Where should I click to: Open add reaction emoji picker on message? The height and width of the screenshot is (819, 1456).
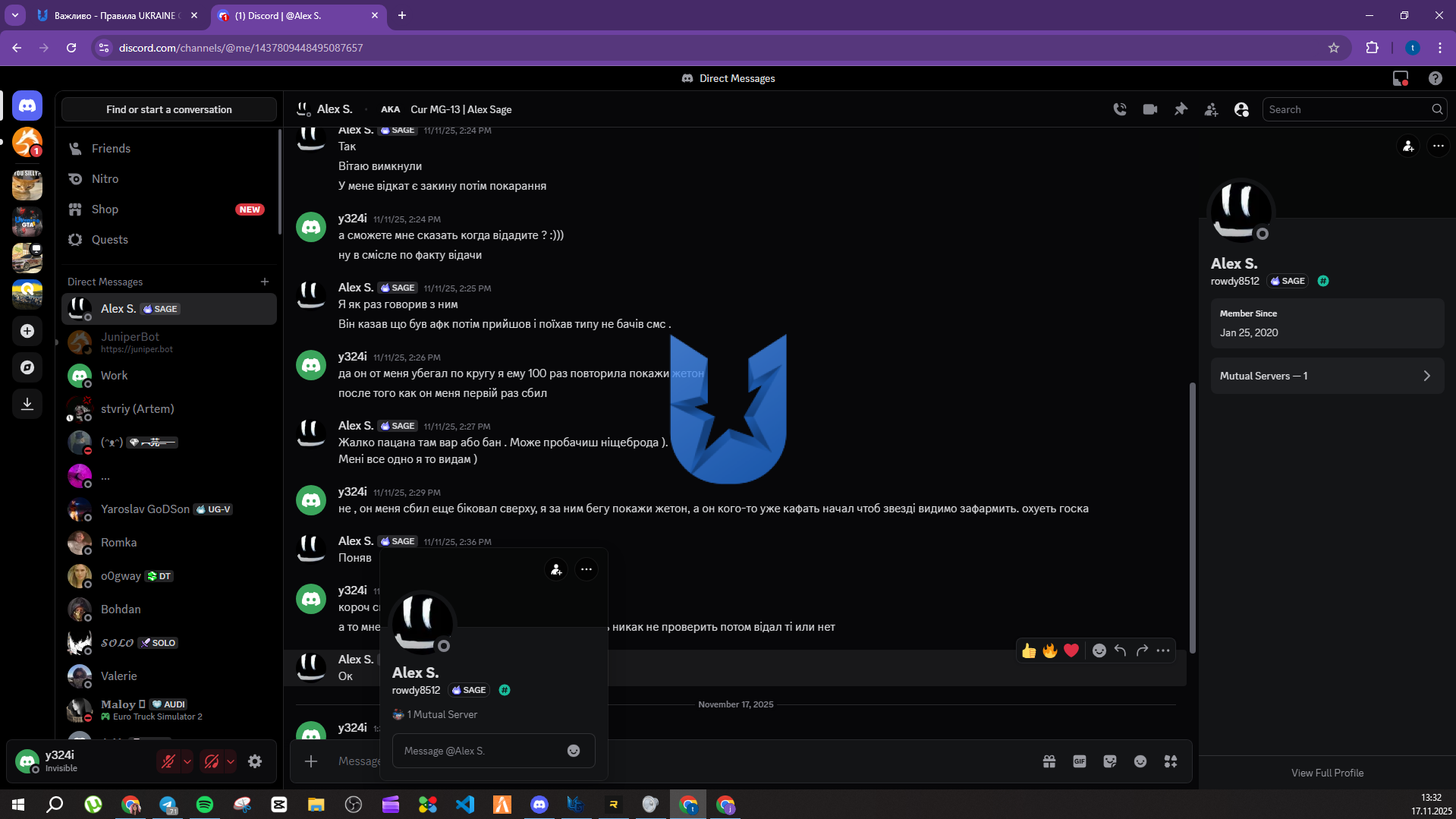(1099, 650)
